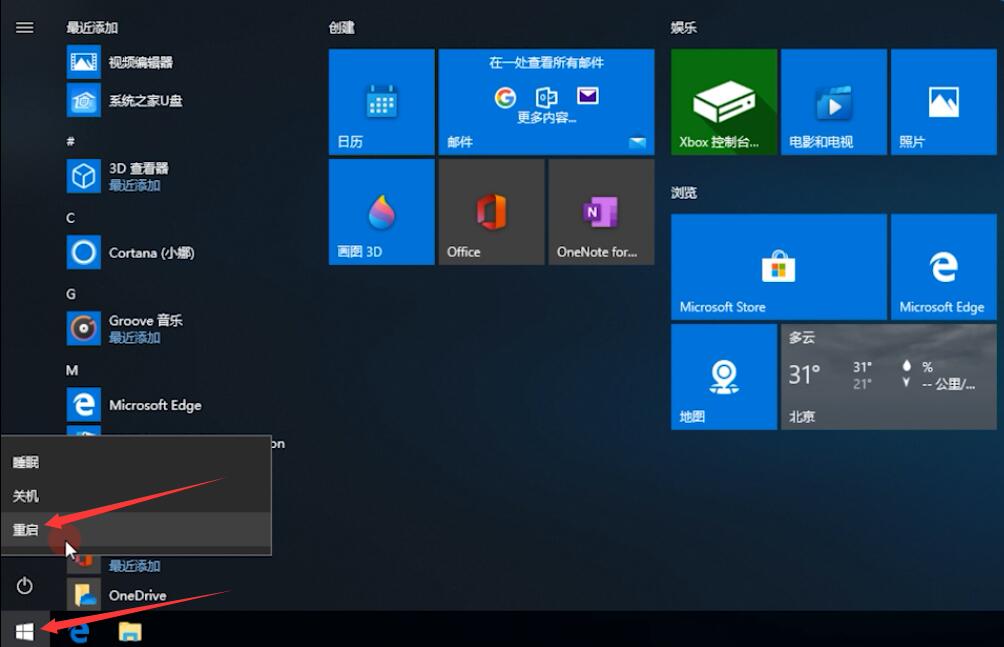Open Cortana (小娜) in app list
Image resolution: width=1004 pixels, height=647 pixels.
point(150,253)
